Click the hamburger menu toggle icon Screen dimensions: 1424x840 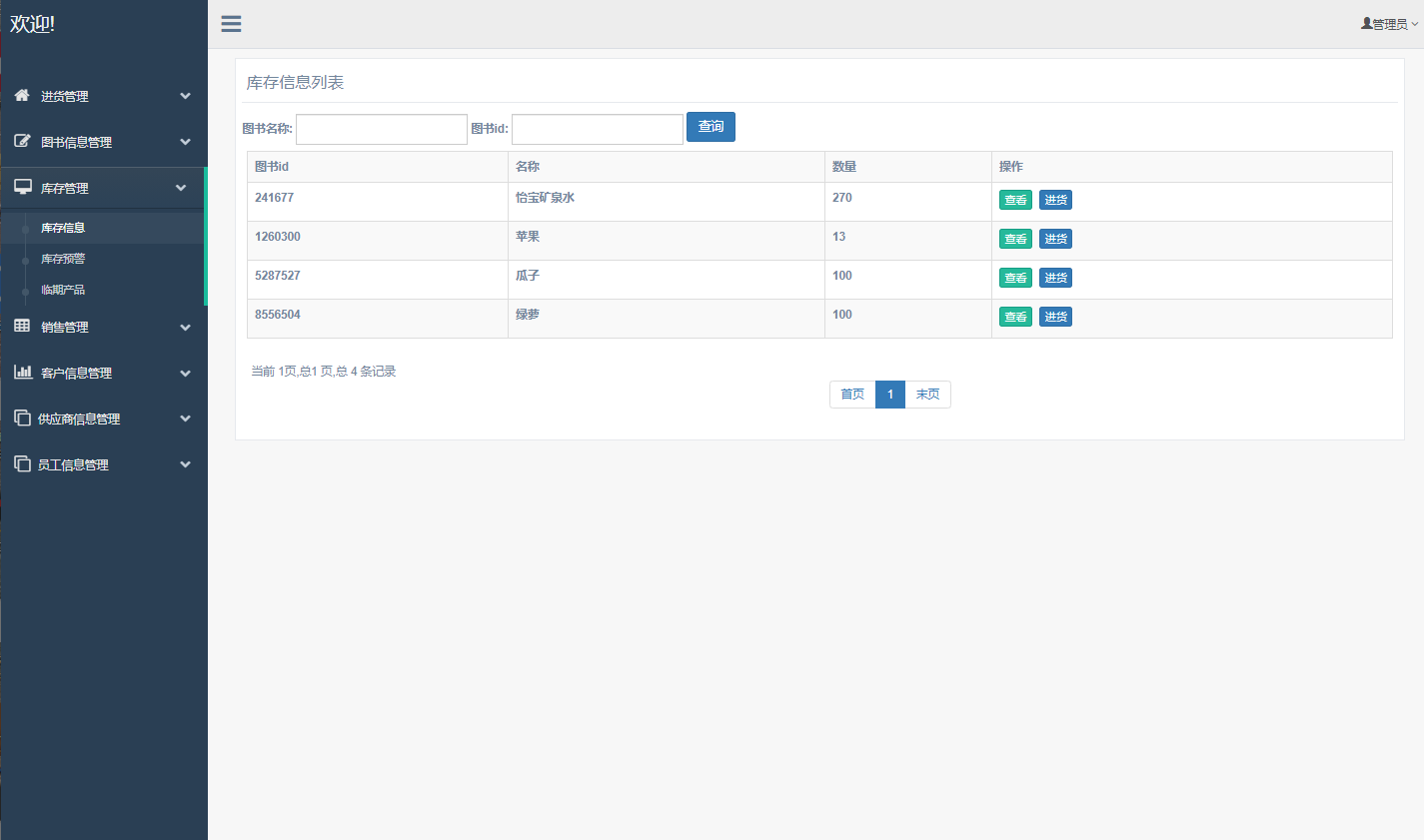tap(231, 24)
